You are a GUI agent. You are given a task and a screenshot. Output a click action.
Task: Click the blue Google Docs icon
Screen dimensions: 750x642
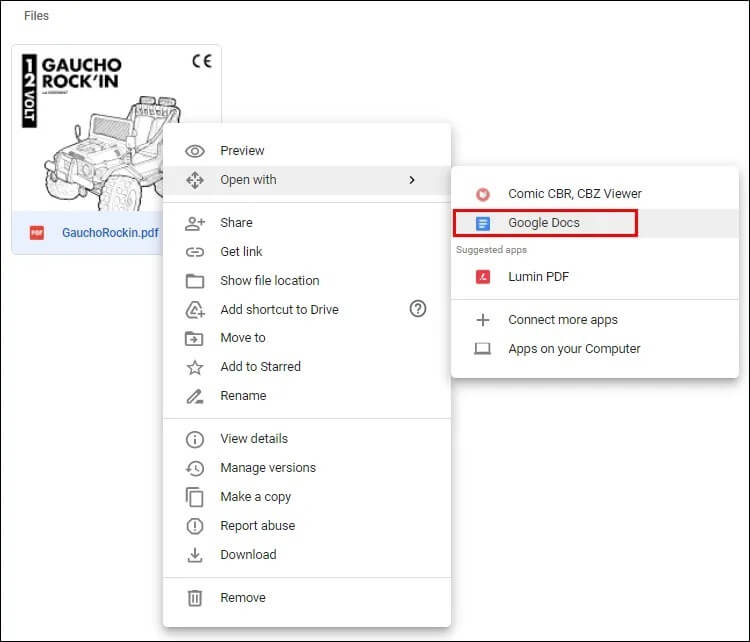pyautogui.click(x=483, y=223)
